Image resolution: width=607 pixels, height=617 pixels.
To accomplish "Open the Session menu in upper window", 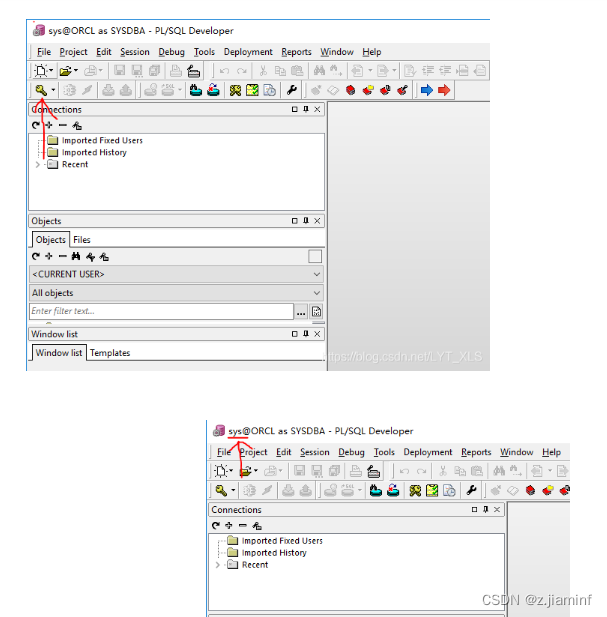I will coord(135,52).
